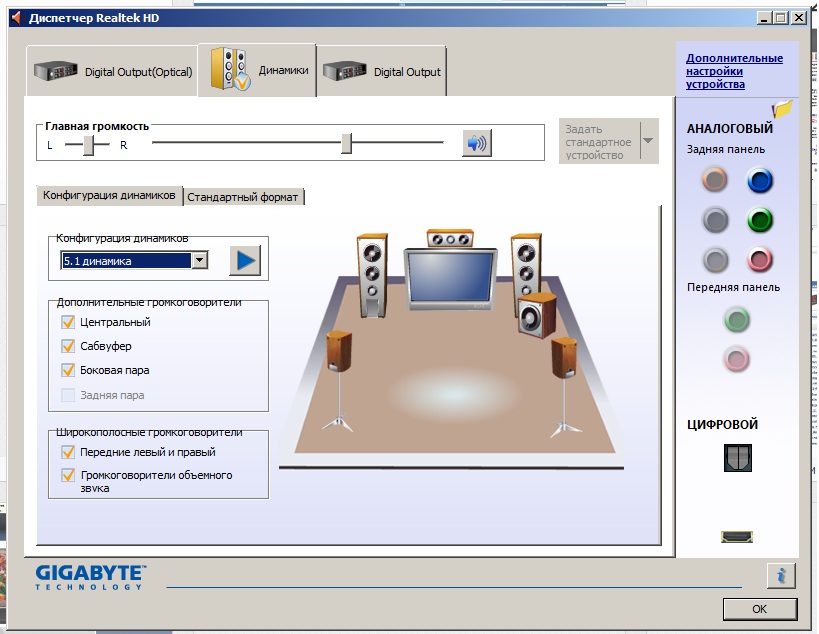Click the Realtek speaker icon in the title bar
819x634 pixels.
pos(17,18)
